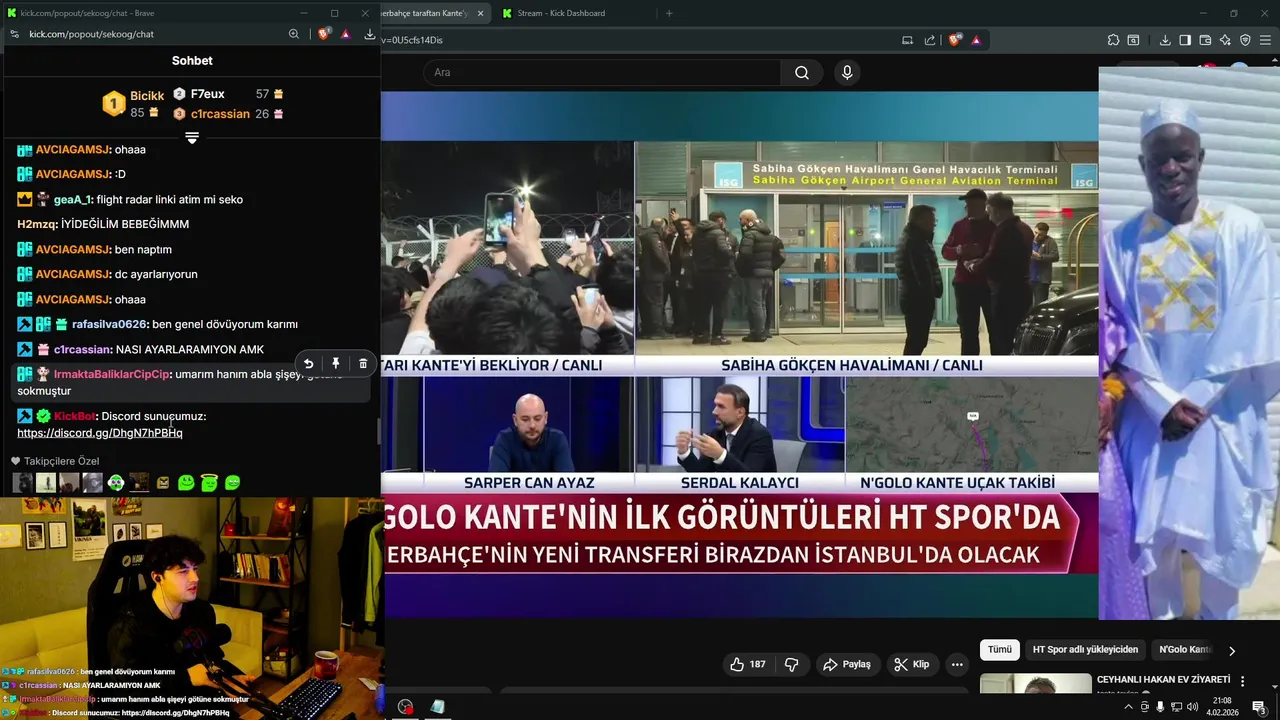Open Brave Shields in main browser window
Image resolution: width=1280 pixels, height=720 pixels.
955,40
